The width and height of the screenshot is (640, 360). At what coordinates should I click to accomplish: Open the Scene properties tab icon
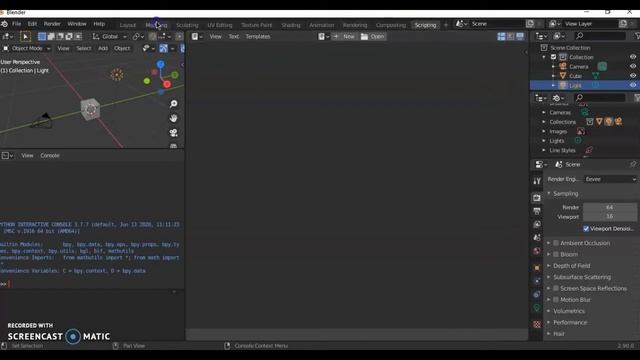pyautogui.click(x=537, y=238)
